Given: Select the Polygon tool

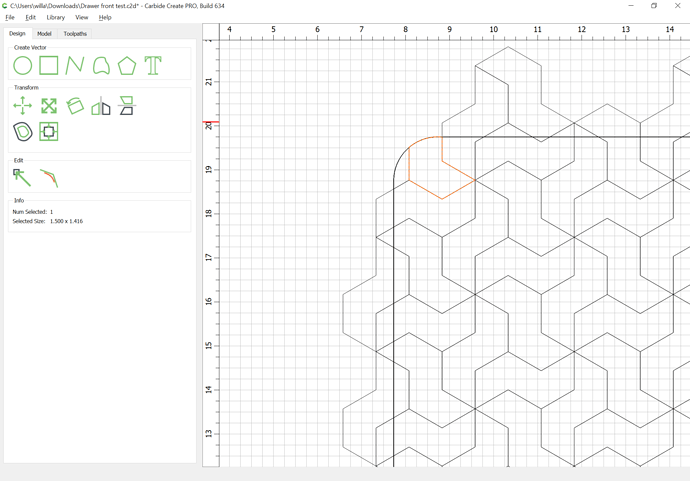Looking at the screenshot, I should pyautogui.click(x=127, y=66).
